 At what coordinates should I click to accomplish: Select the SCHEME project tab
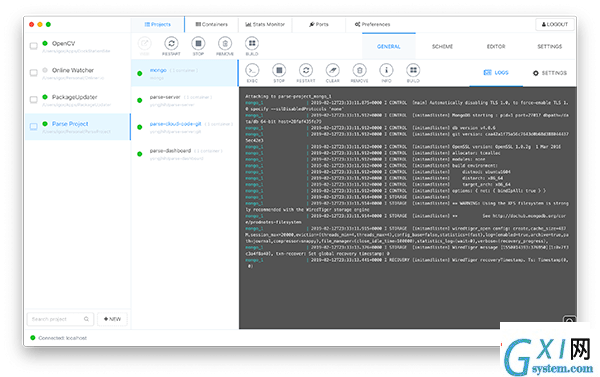tap(442, 46)
